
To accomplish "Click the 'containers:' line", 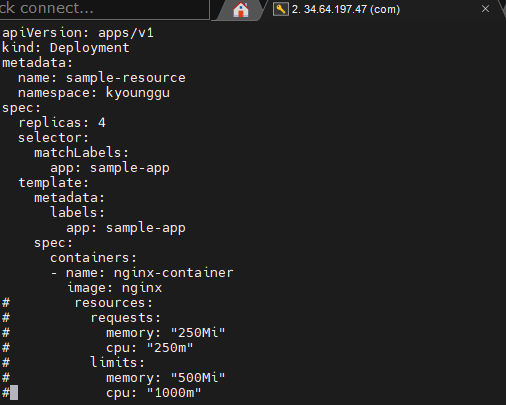I will (93, 258).
